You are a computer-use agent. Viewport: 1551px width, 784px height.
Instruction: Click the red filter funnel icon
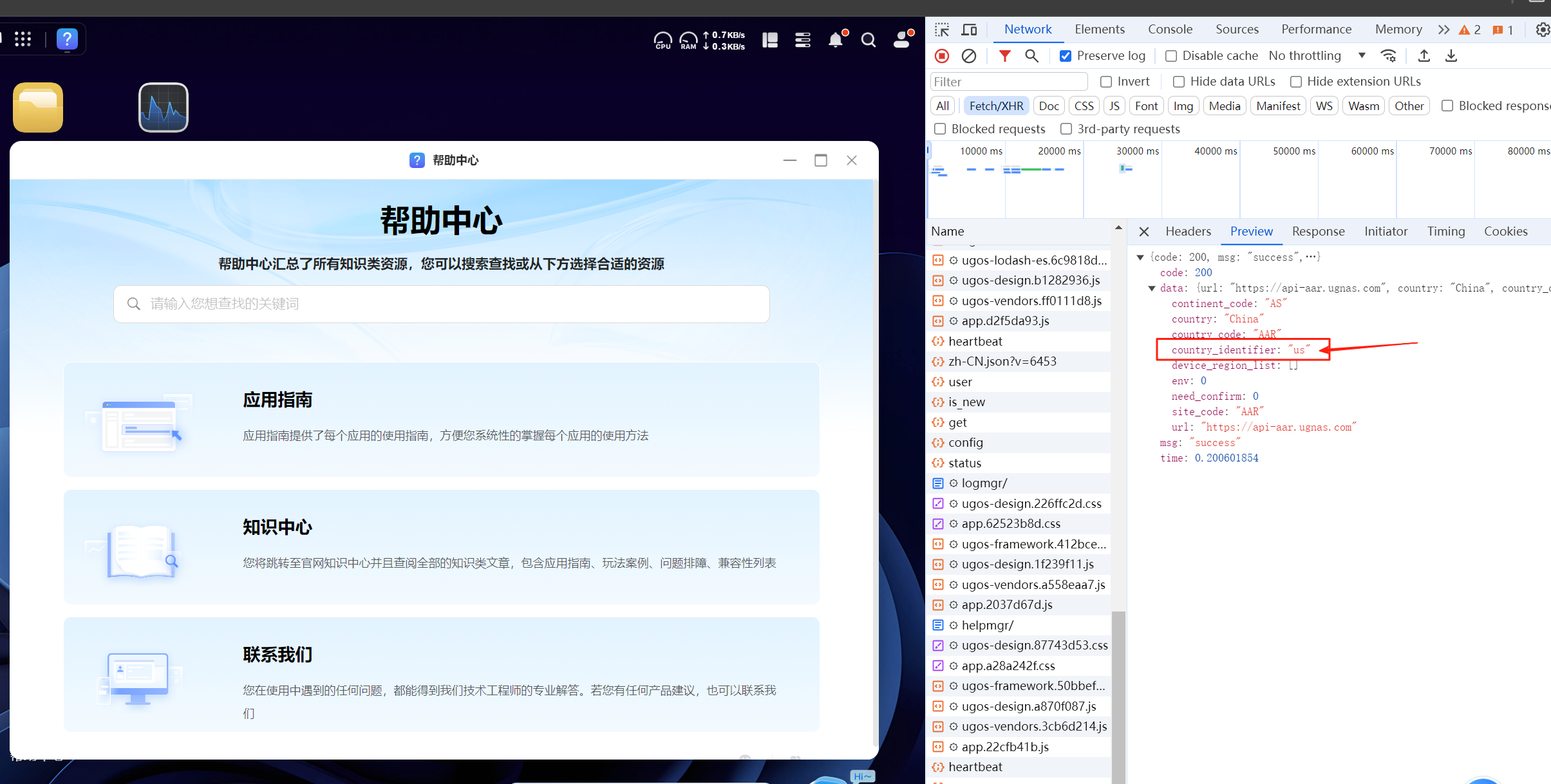[1004, 56]
